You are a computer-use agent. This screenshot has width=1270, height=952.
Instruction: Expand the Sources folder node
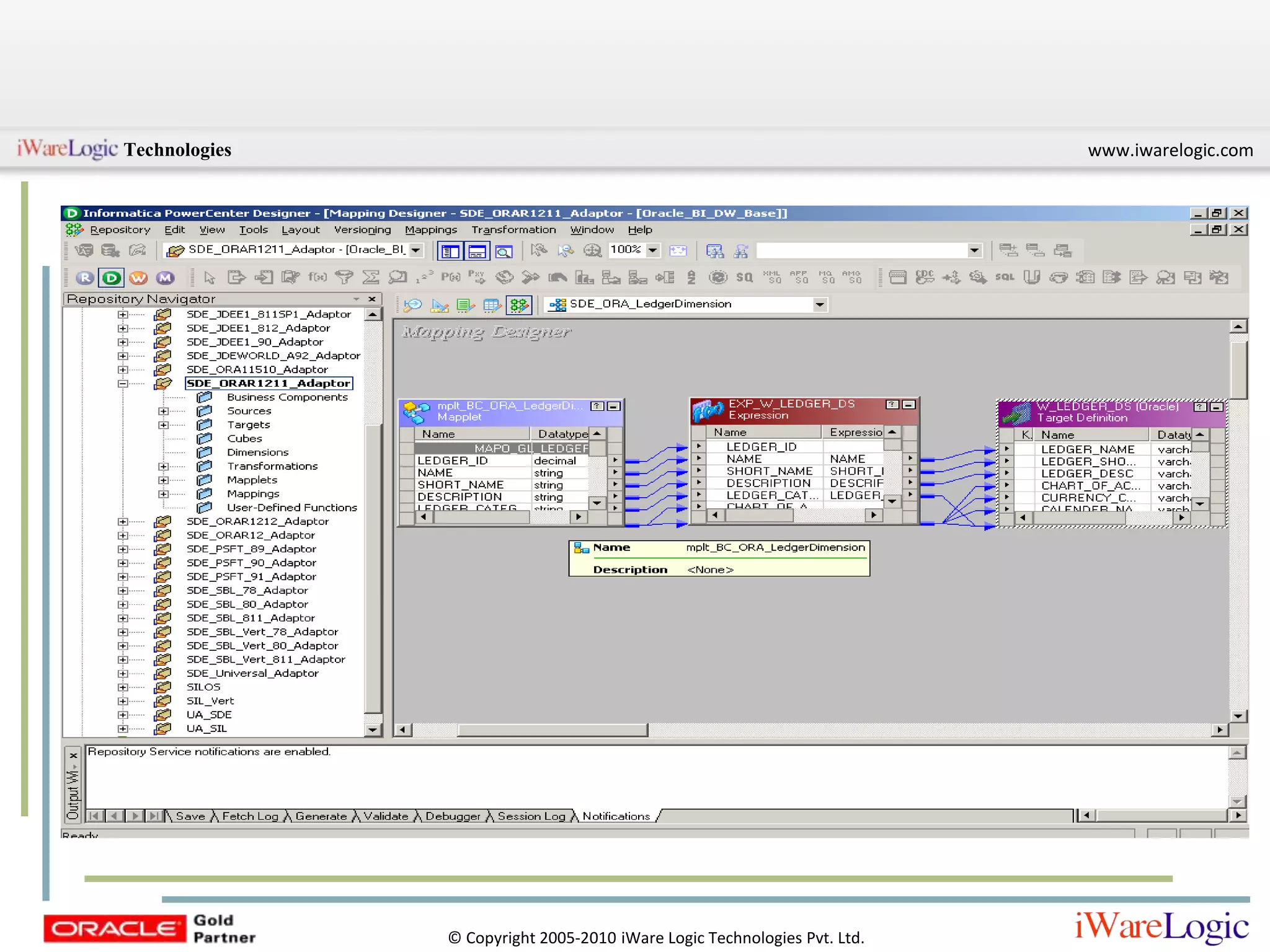(x=163, y=412)
